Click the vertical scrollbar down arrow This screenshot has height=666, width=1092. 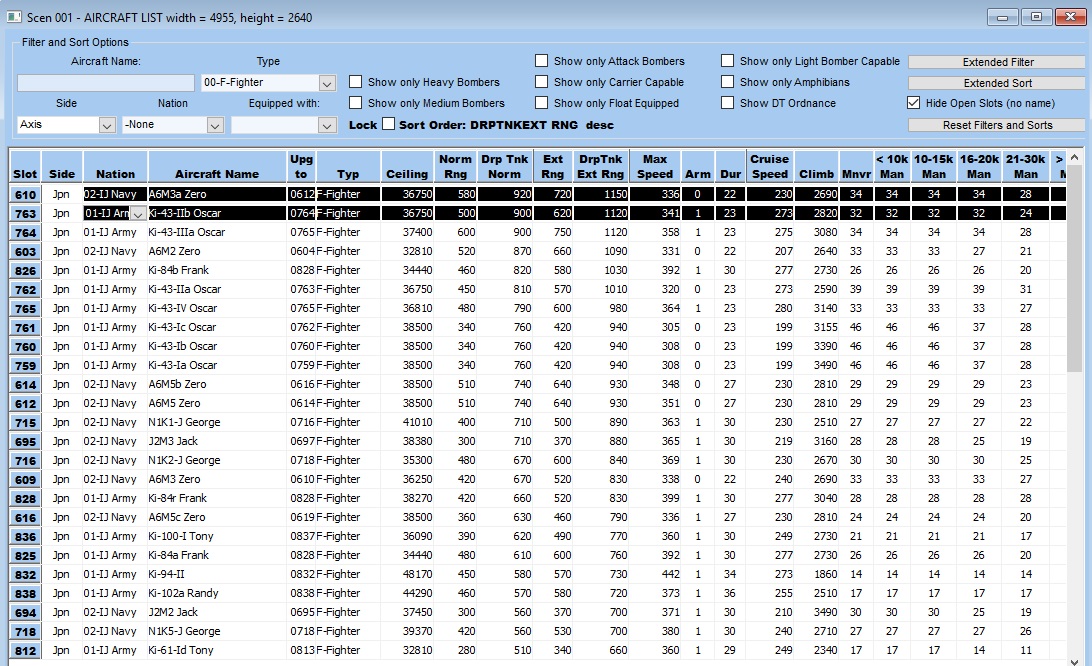point(1075,661)
